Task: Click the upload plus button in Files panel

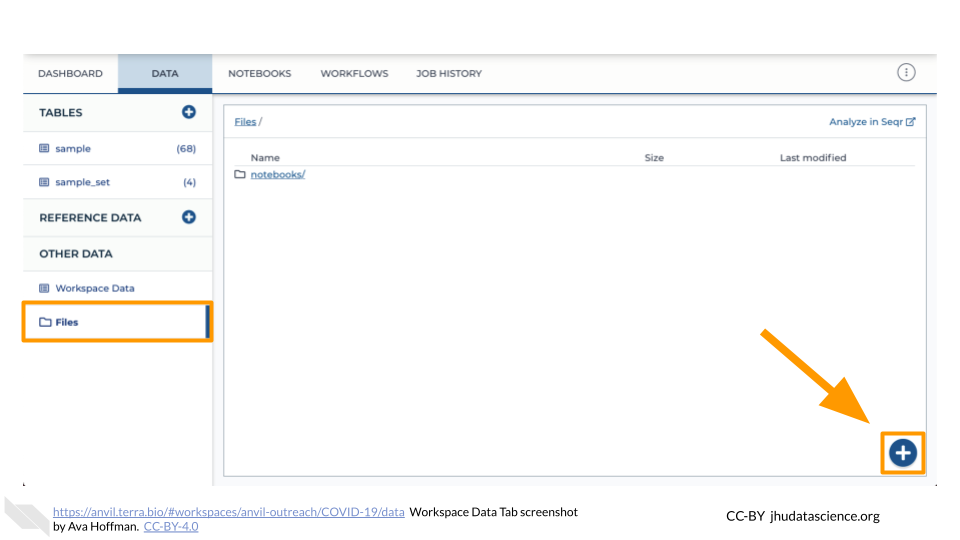Action: pyautogui.click(x=902, y=453)
